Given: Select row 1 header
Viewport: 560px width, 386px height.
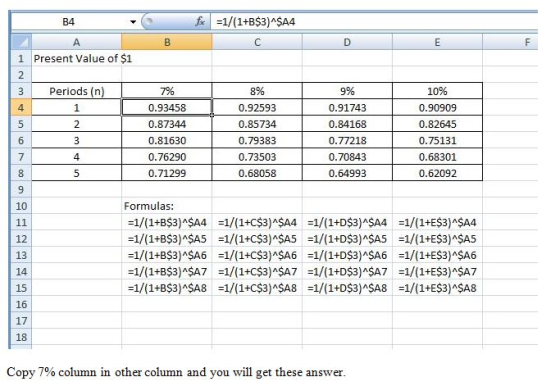Looking at the screenshot, I should point(21,58).
